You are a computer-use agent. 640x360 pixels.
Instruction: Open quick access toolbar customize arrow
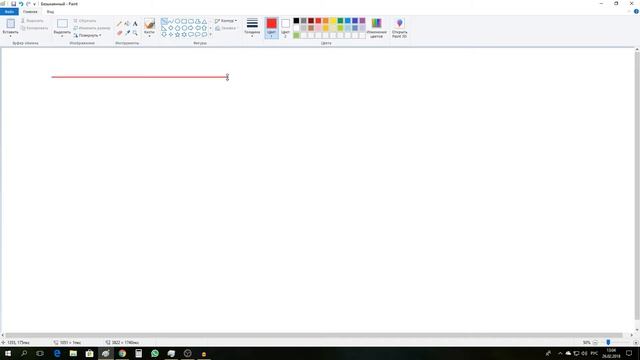tap(35, 4)
